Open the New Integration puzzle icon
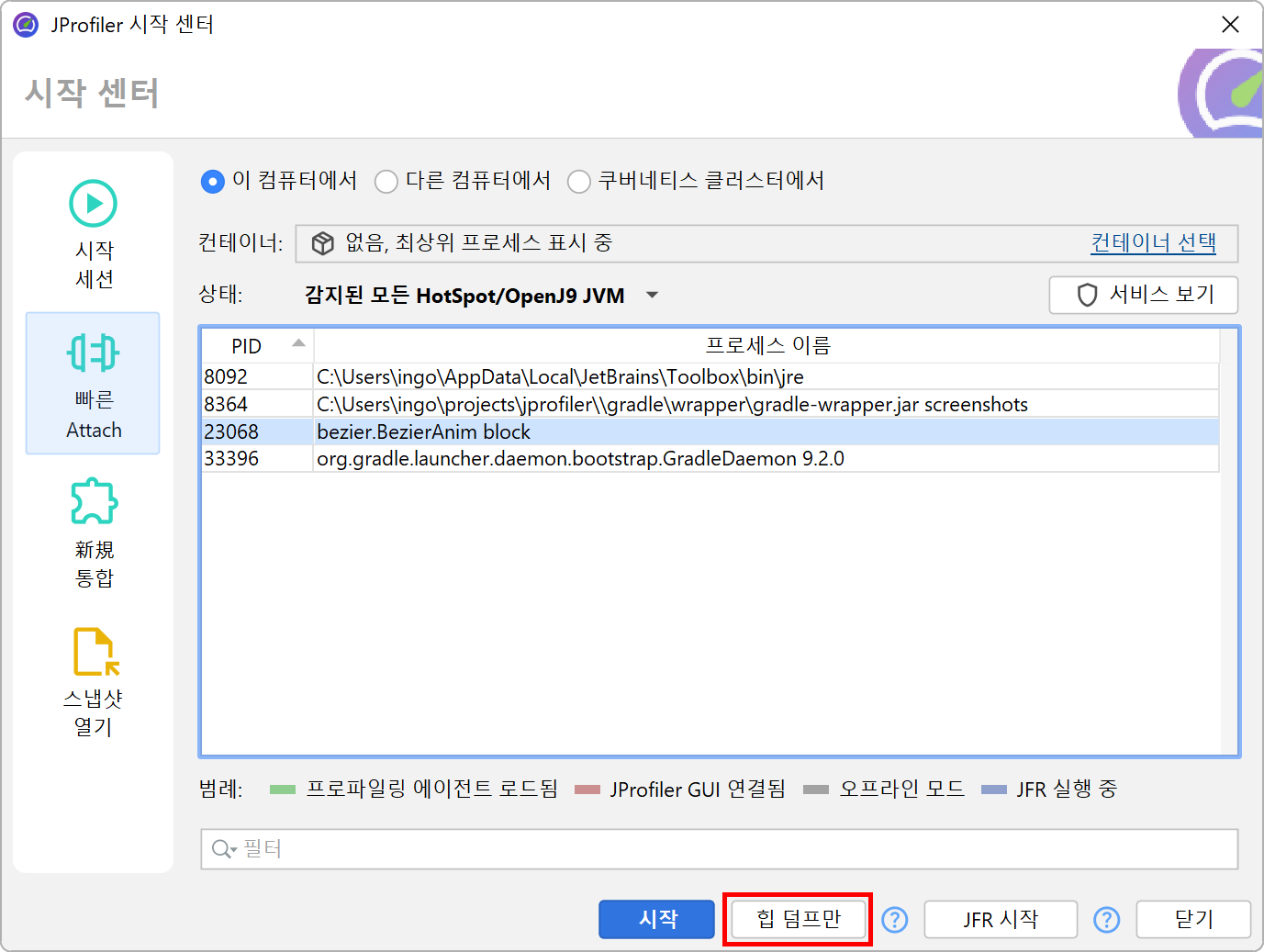Viewport: 1264px width, 952px height. click(94, 501)
